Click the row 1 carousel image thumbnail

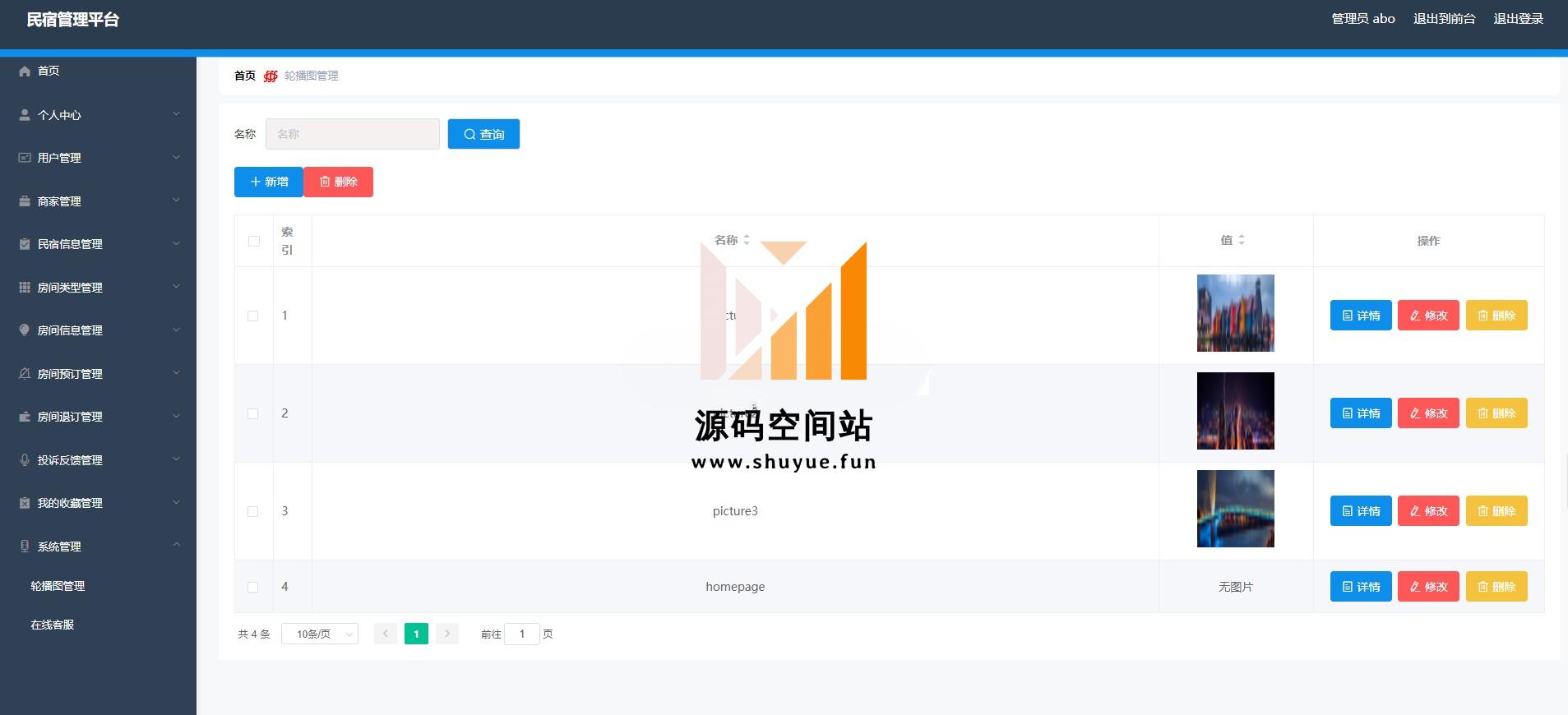click(x=1235, y=313)
